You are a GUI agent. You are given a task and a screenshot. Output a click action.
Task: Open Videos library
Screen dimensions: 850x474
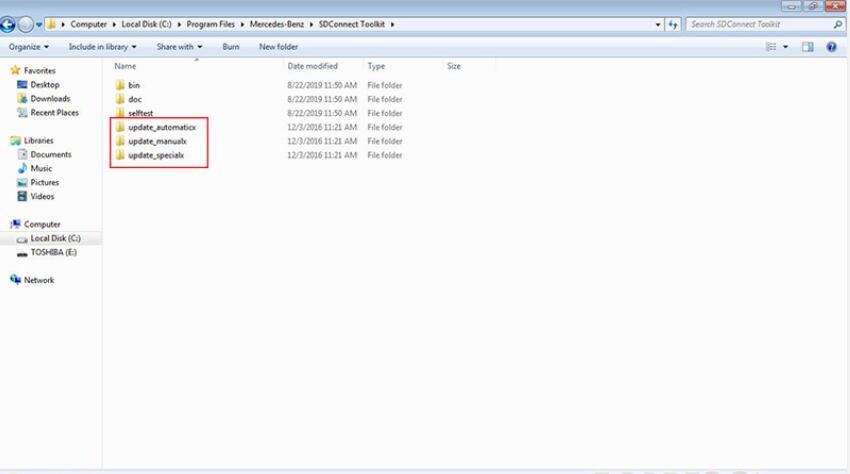click(42, 197)
